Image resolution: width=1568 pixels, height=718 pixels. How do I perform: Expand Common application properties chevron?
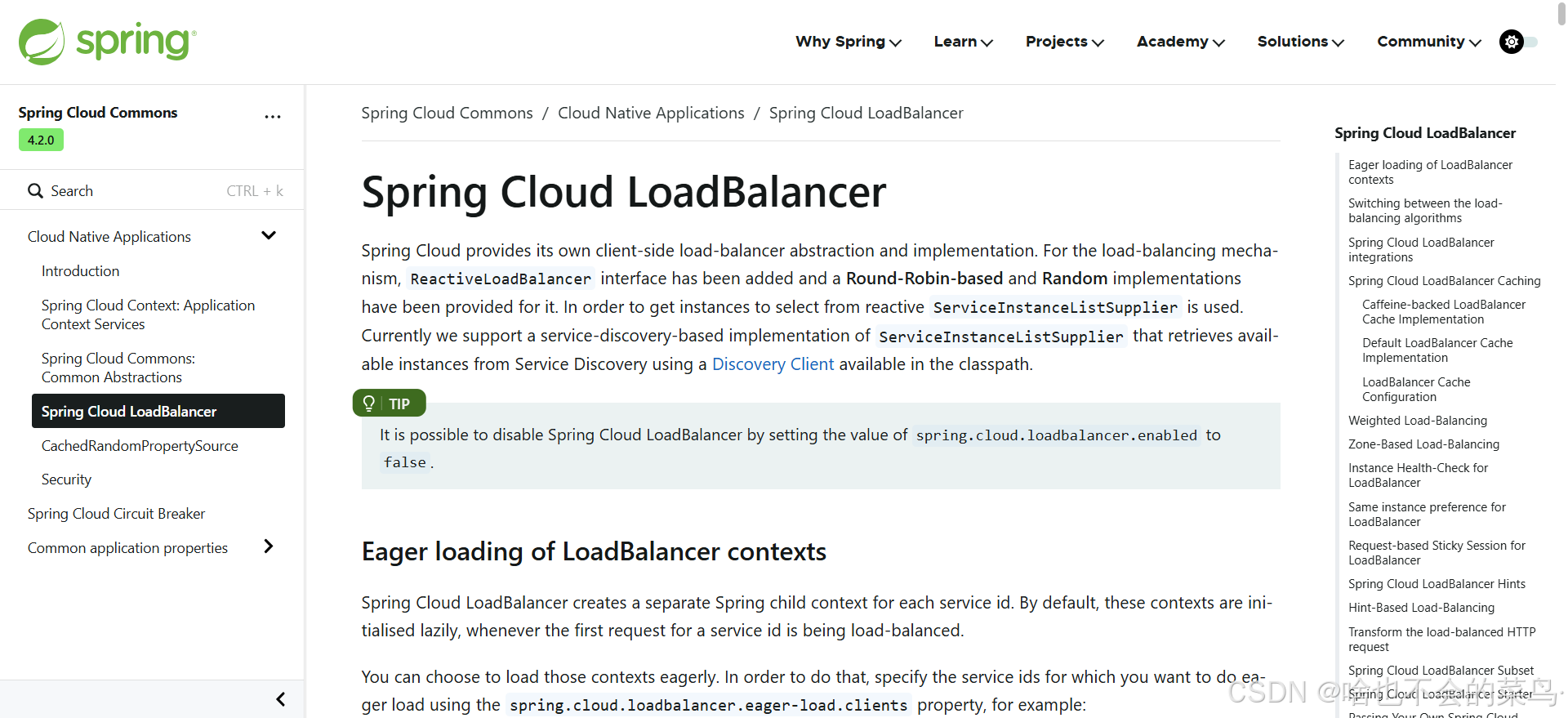pyautogui.click(x=269, y=546)
